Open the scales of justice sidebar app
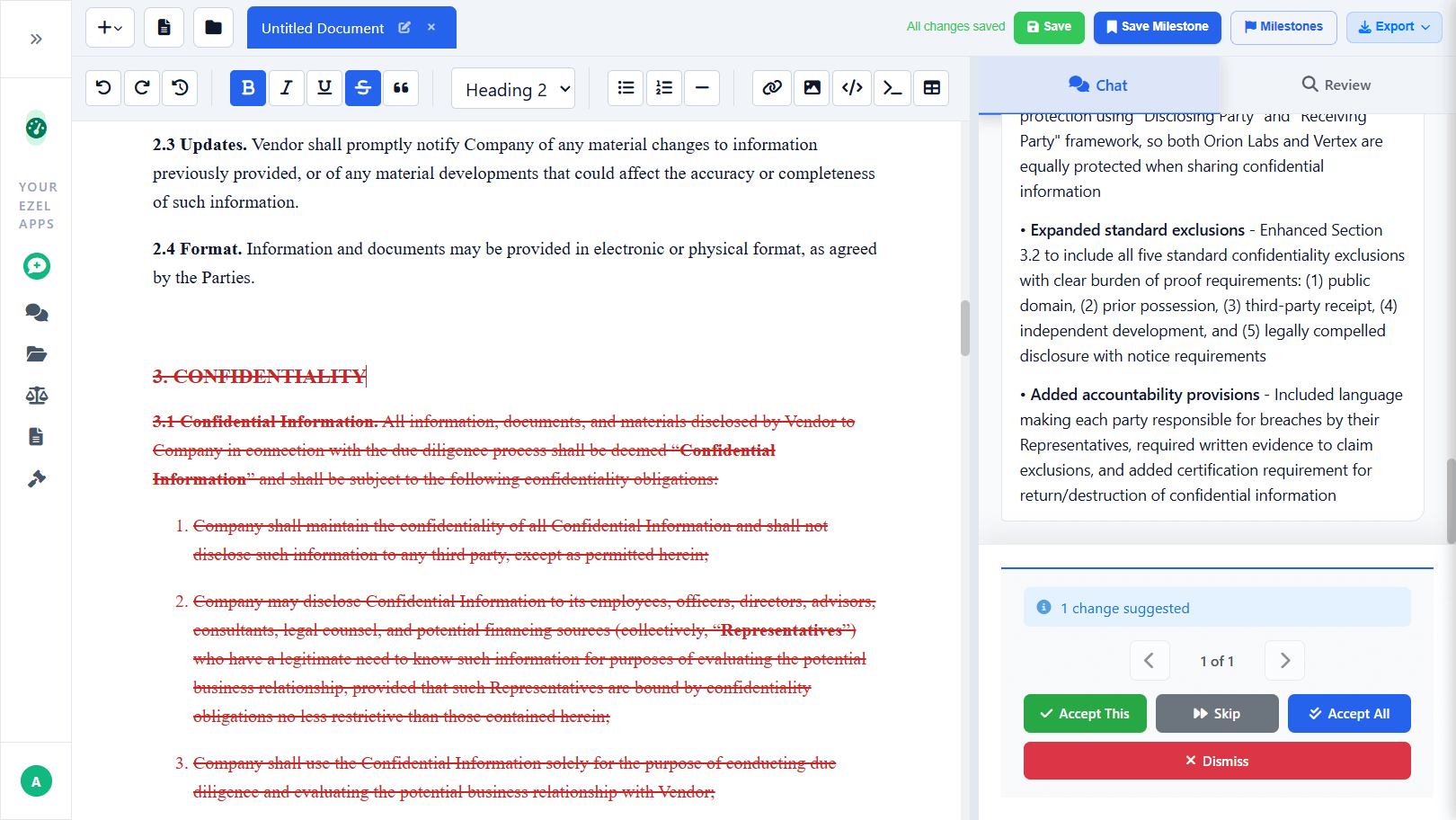This screenshot has height=820, width=1456. [x=37, y=396]
